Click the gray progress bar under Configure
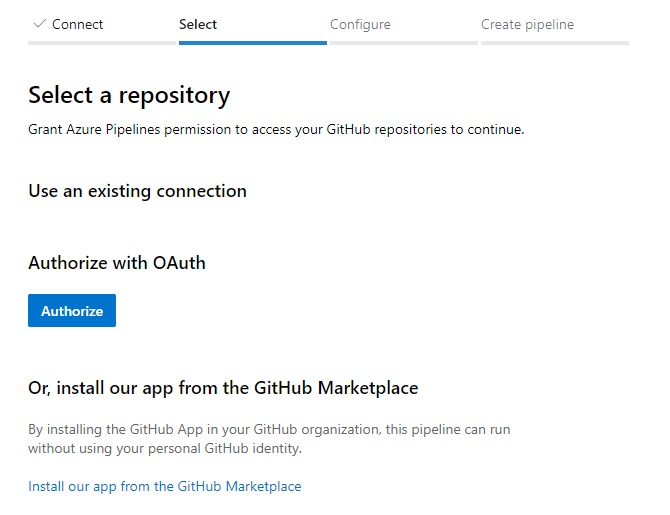 403,43
